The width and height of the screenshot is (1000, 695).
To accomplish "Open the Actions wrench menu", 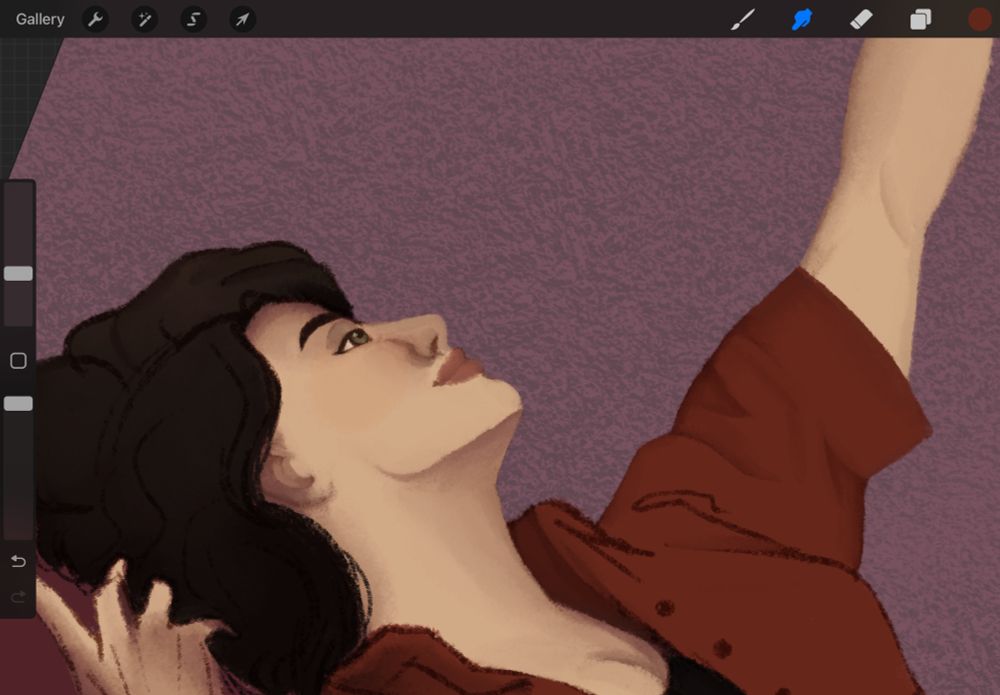I will click(x=95, y=19).
